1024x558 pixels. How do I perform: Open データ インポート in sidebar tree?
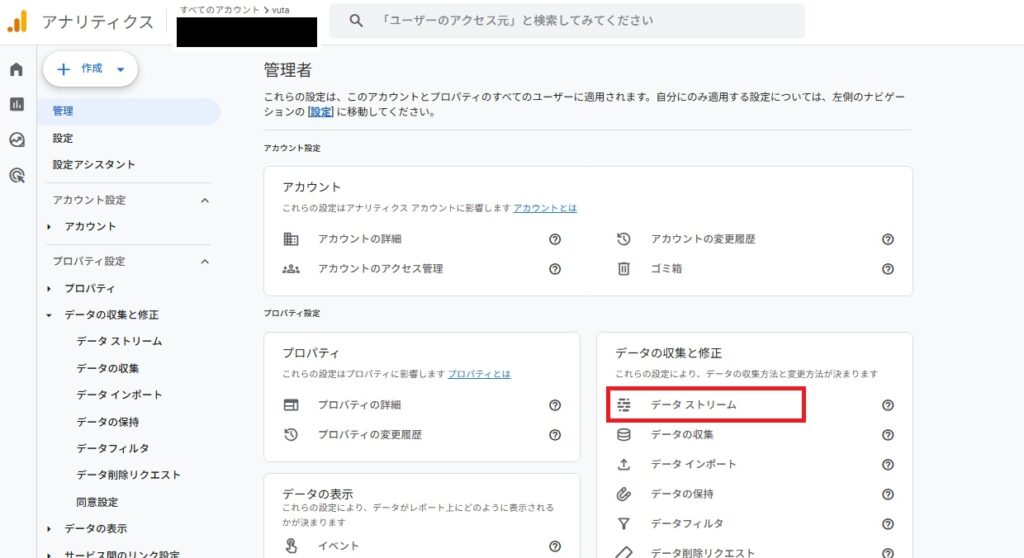coord(119,395)
